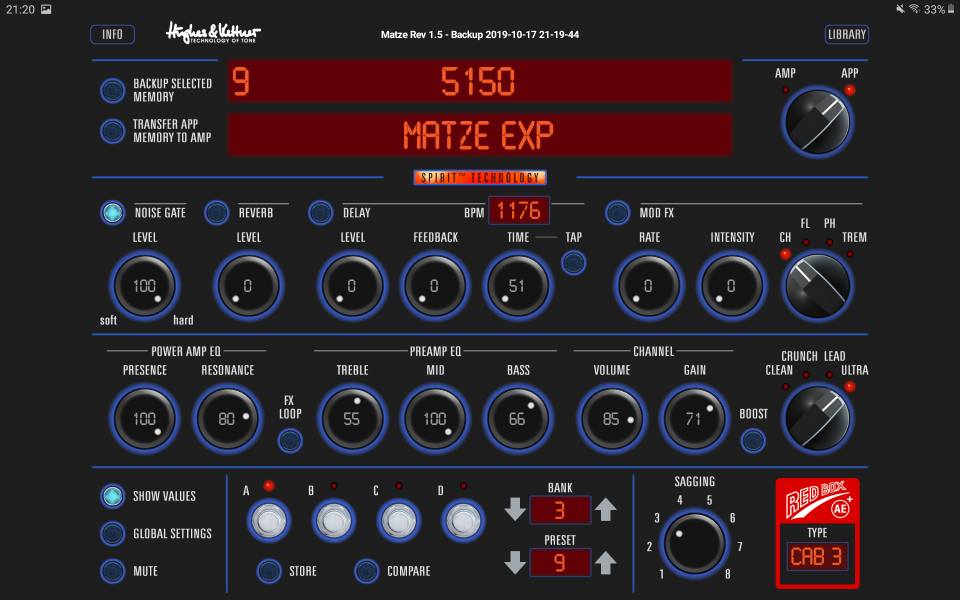Select preset footswitch C
Screen dimensions: 960x600
(399, 520)
